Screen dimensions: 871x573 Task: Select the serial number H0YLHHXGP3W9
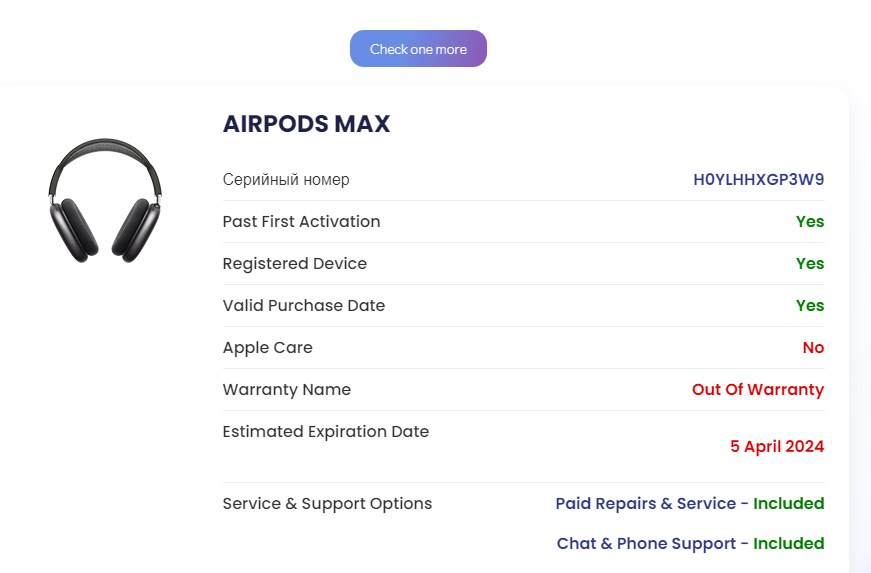click(x=758, y=180)
